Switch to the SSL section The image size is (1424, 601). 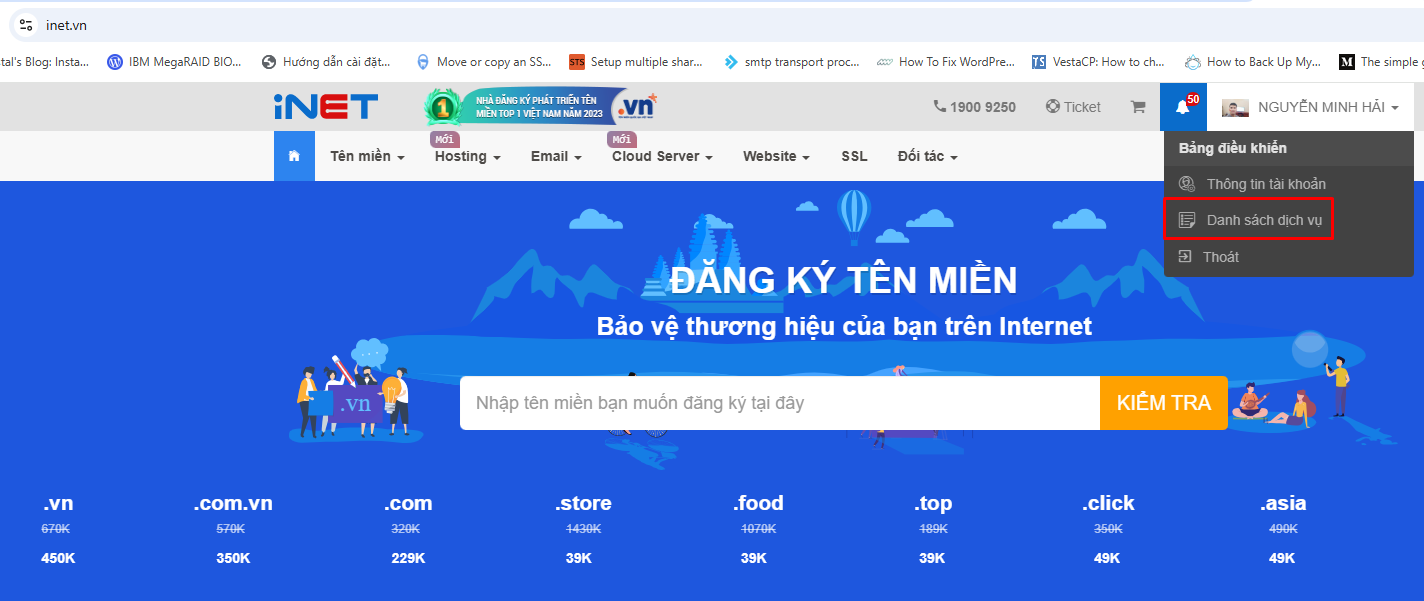[854, 156]
